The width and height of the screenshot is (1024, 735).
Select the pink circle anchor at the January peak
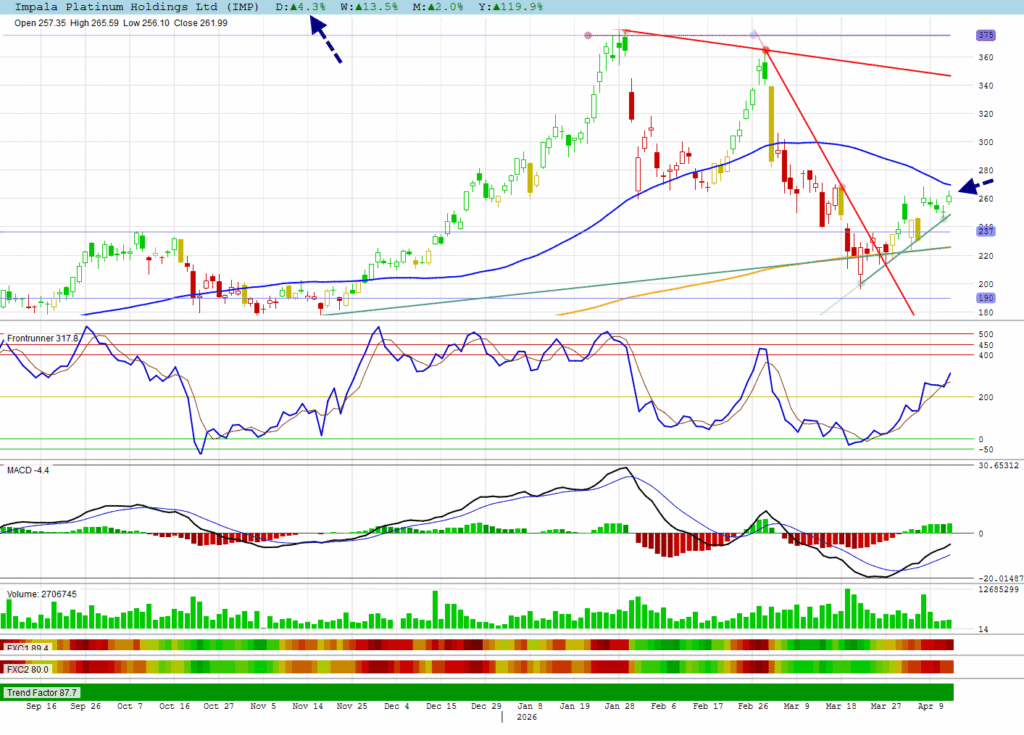(589, 35)
